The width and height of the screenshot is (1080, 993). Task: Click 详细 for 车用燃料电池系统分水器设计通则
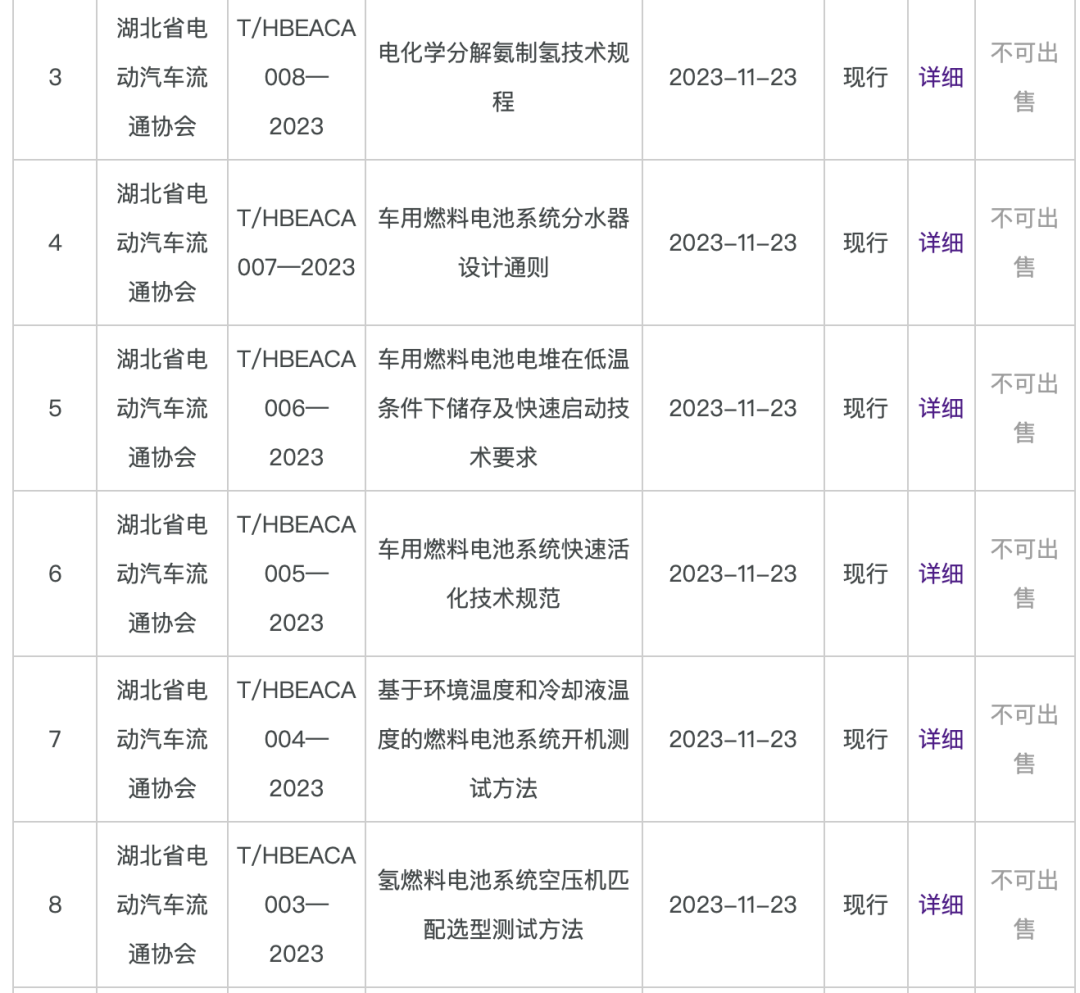(939, 242)
